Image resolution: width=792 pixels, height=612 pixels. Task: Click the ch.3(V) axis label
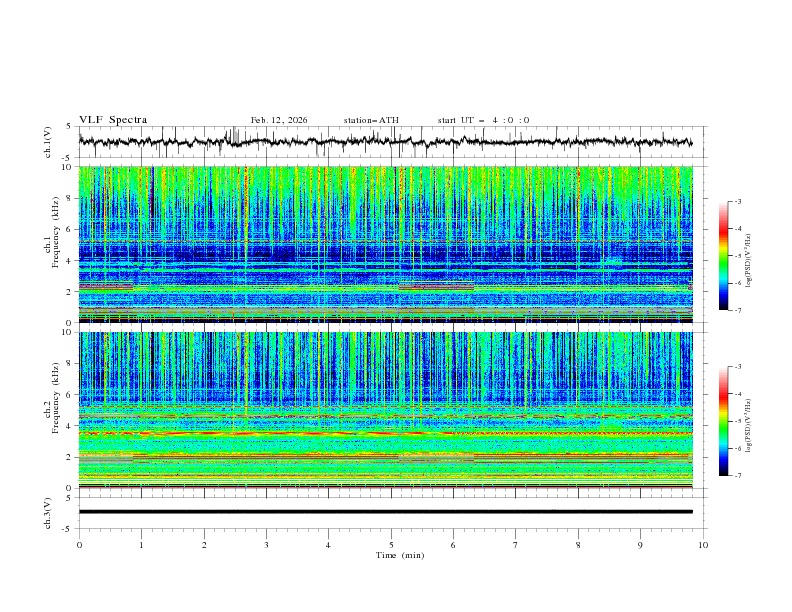click(49, 512)
